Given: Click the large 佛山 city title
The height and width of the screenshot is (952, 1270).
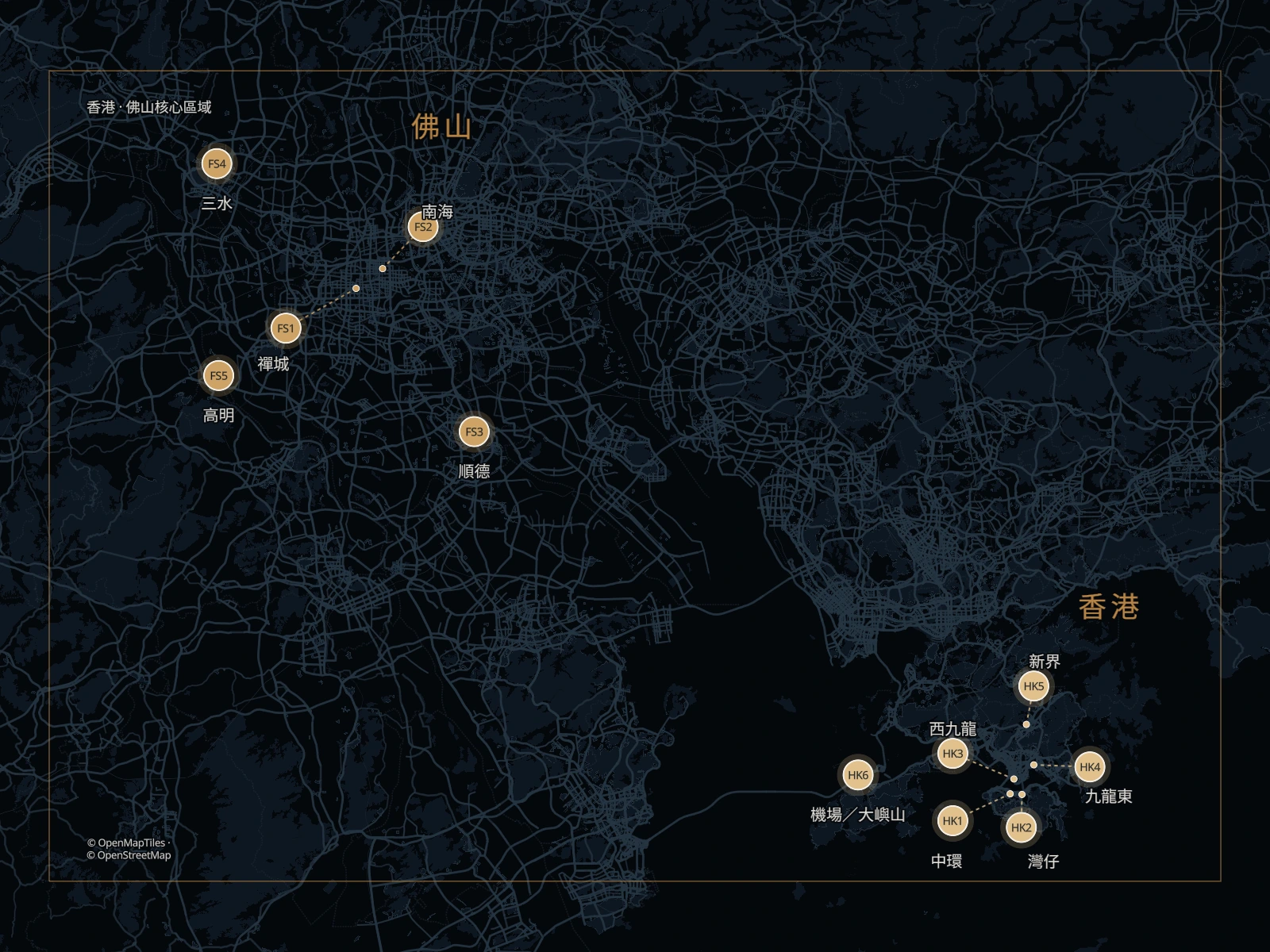Looking at the screenshot, I should click(x=441, y=127).
